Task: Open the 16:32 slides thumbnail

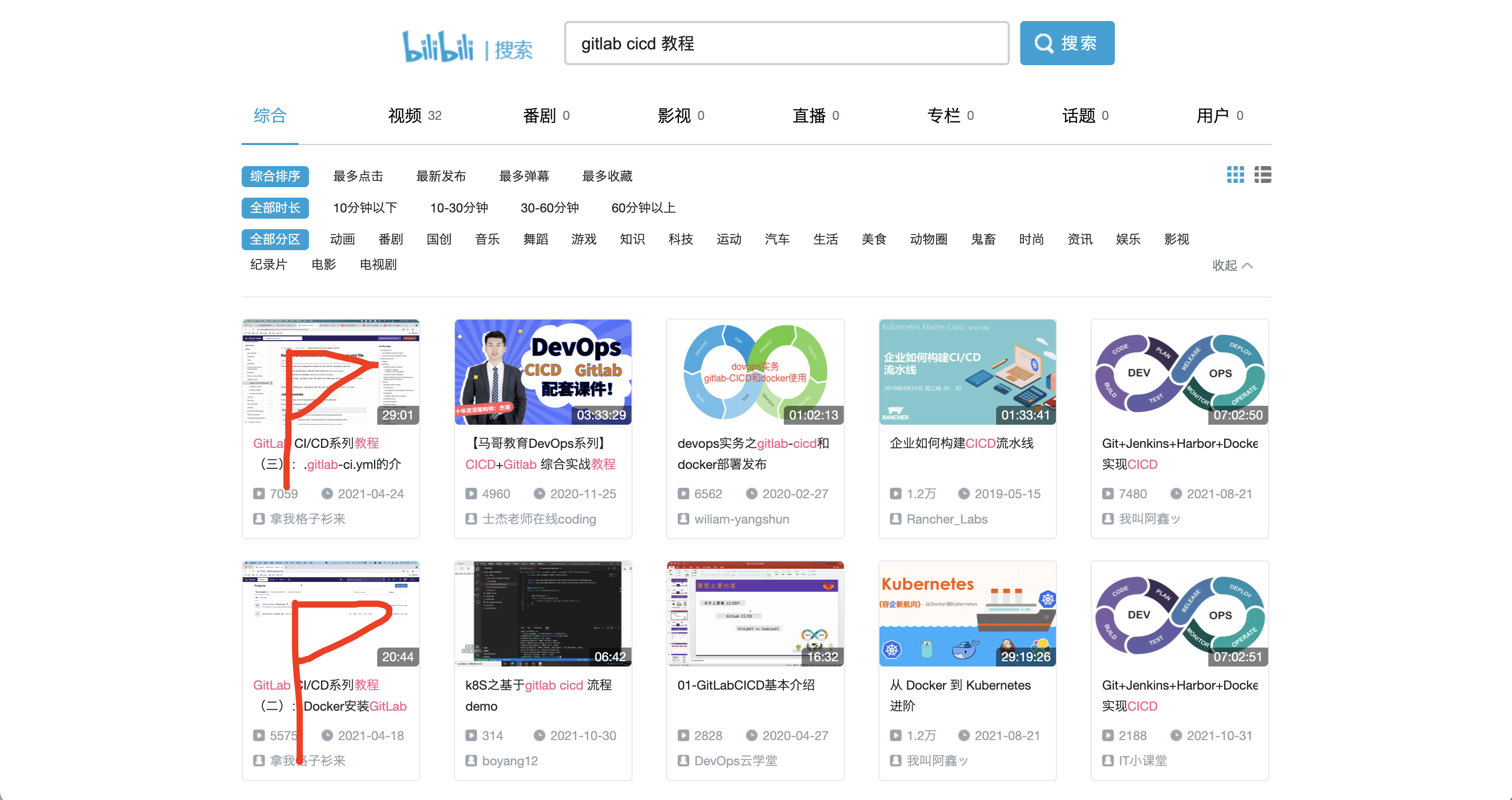Action: [x=755, y=614]
